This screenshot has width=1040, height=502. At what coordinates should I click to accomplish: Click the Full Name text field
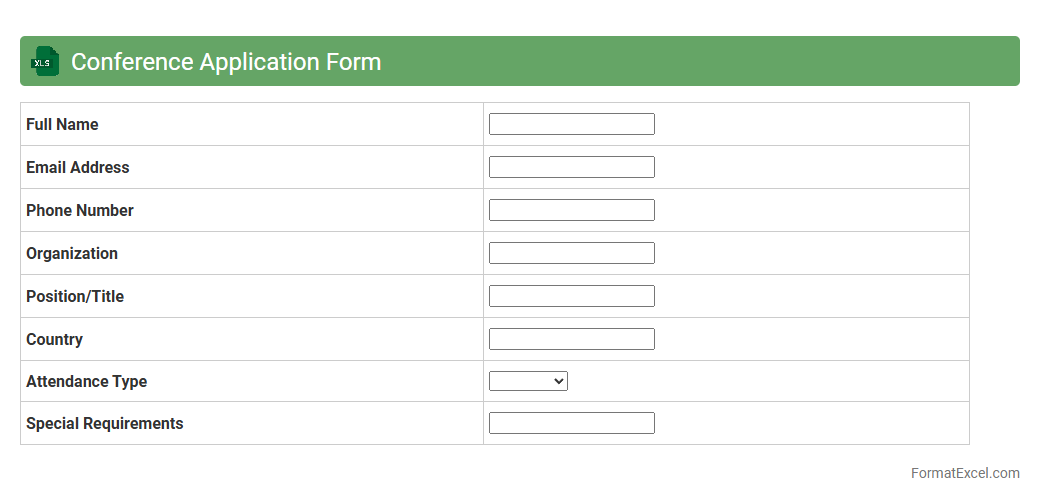571,124
